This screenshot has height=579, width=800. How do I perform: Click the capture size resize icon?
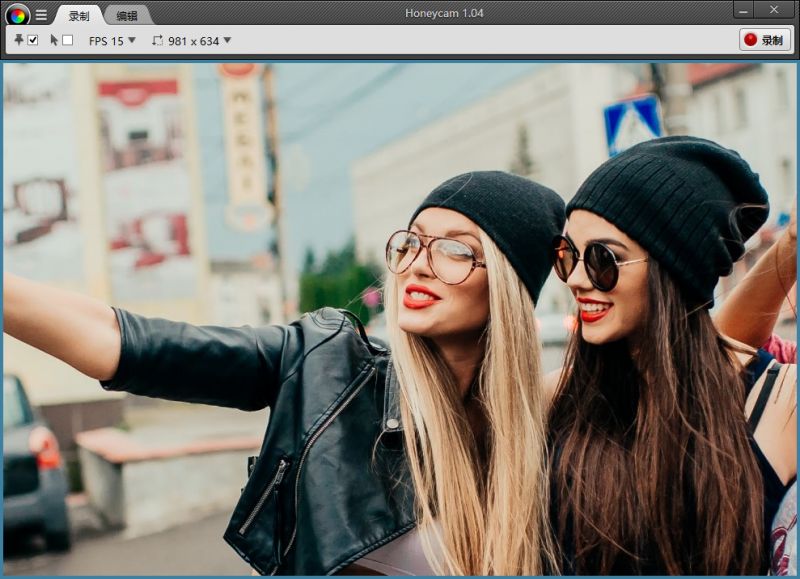(157, 41)
